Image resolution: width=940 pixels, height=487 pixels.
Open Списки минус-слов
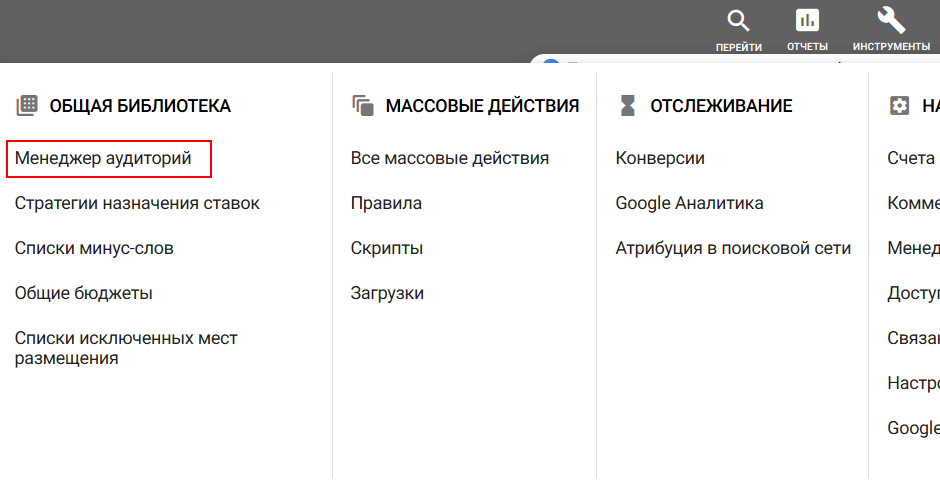[94, 248]
